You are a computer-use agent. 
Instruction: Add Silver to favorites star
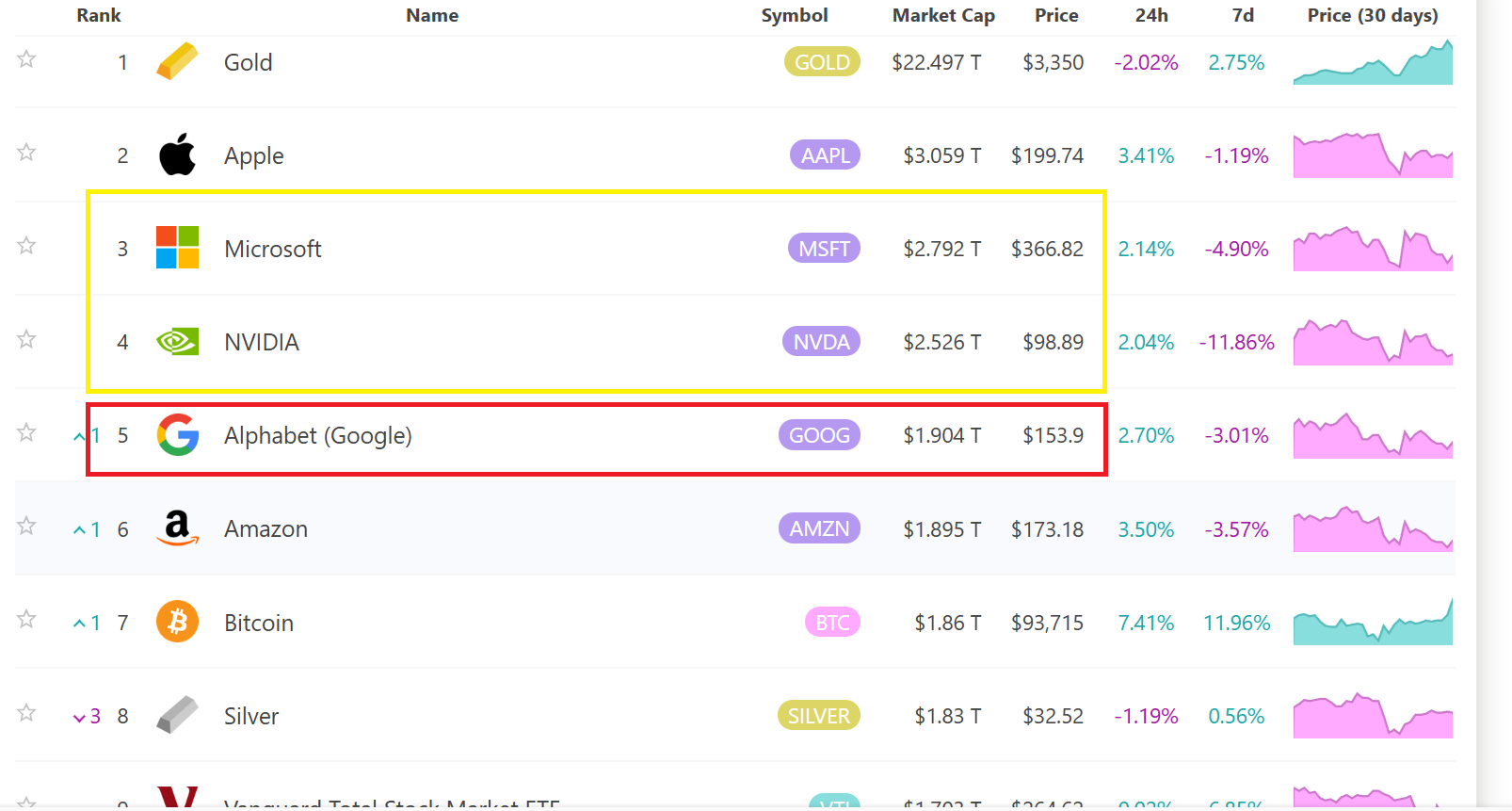[26, 713]
